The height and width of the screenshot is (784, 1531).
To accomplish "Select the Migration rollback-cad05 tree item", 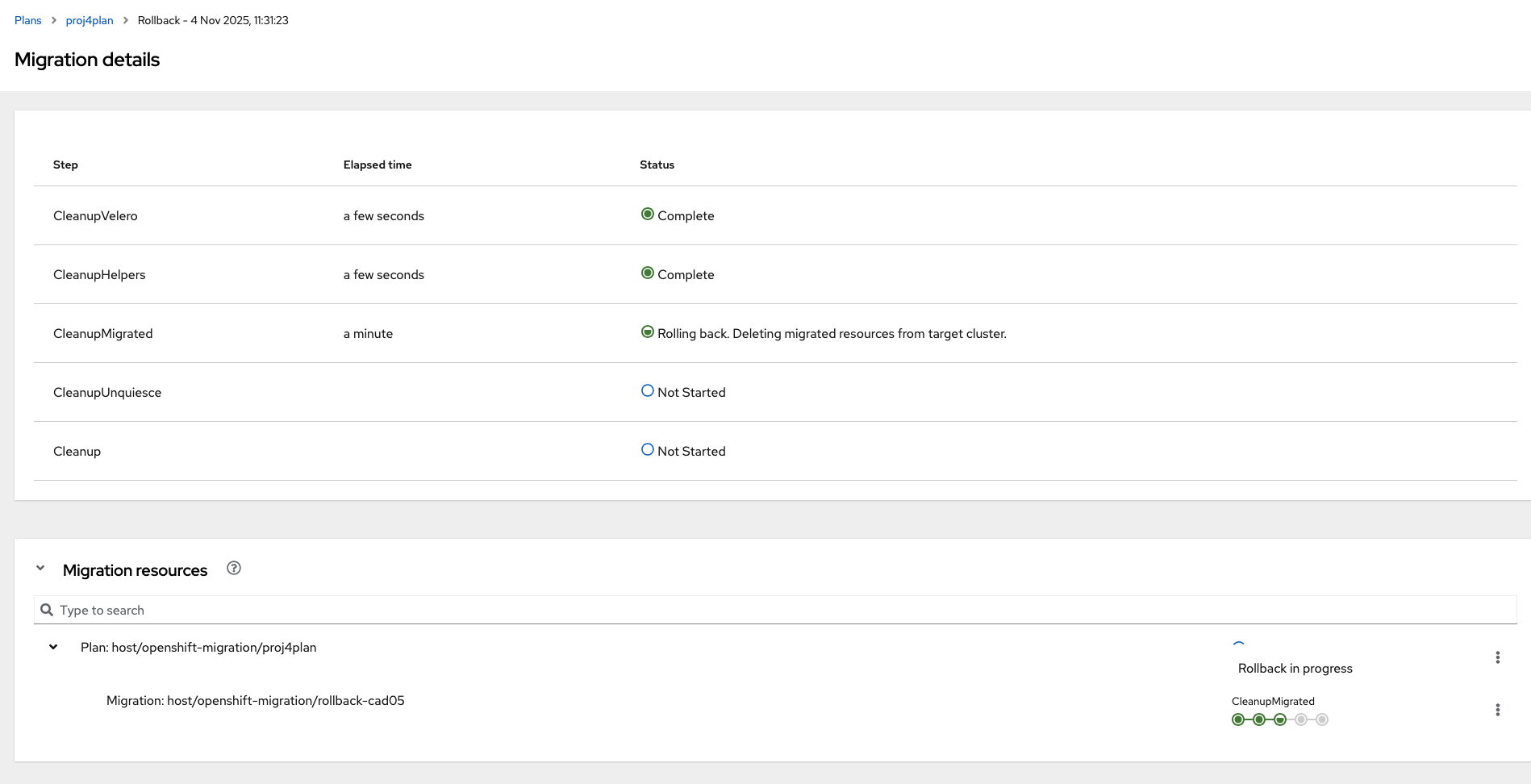I will (255, 700).
